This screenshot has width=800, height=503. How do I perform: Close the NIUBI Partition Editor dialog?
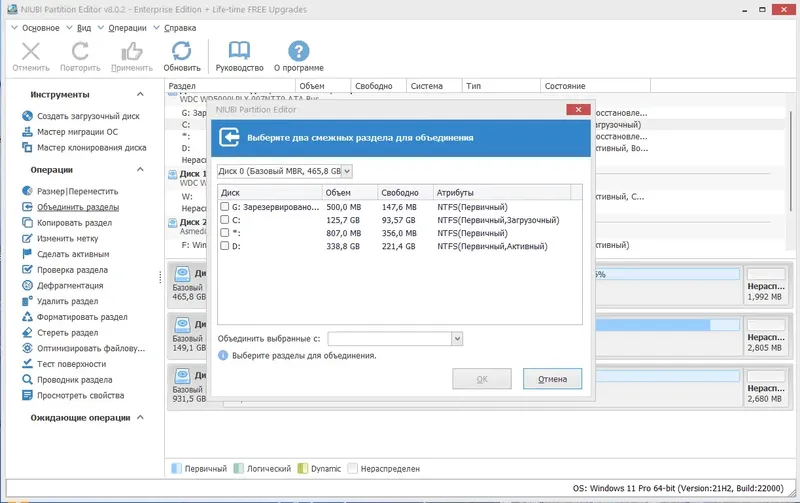click(578, 109)
